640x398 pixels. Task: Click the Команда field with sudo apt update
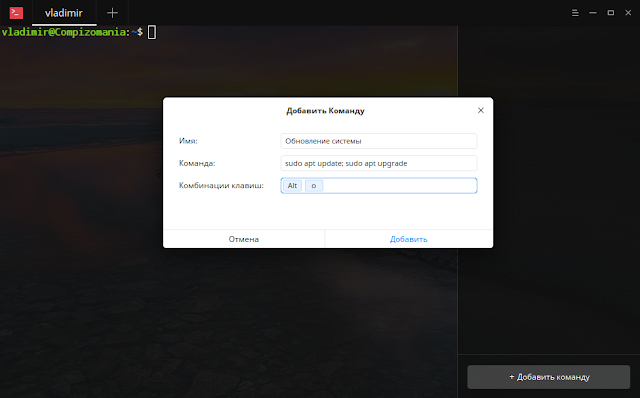point(379,163)
